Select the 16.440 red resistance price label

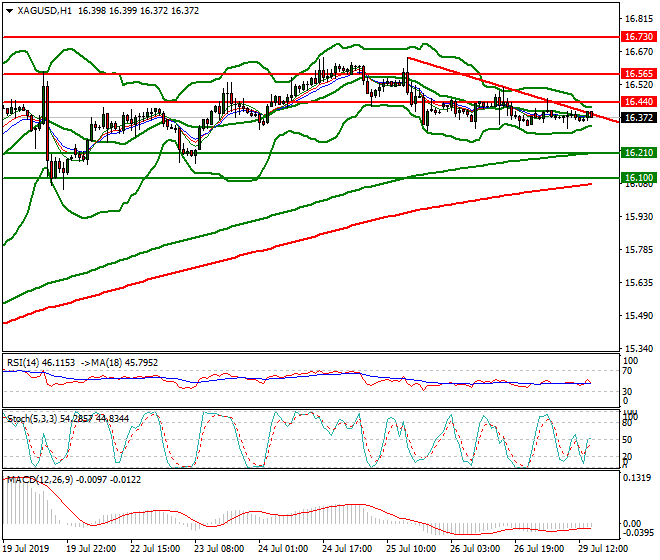(x=639, y=101)
